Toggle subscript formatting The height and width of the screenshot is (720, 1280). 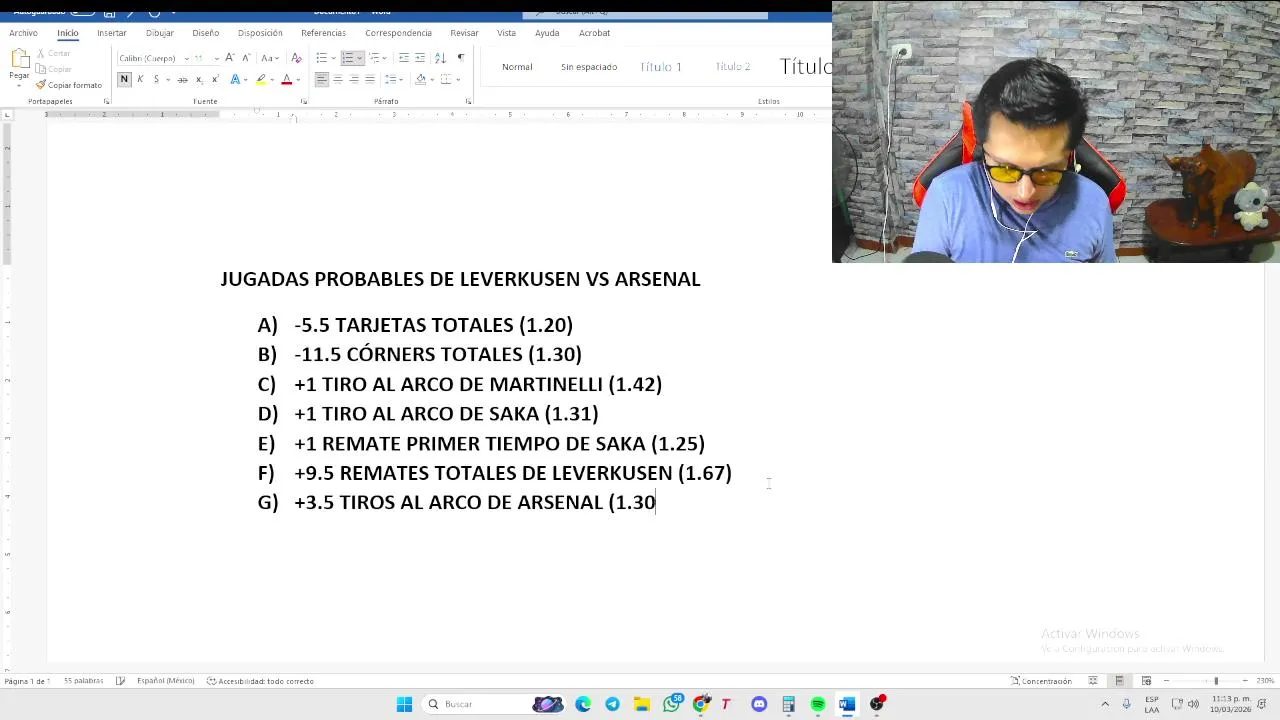[198, 79]
